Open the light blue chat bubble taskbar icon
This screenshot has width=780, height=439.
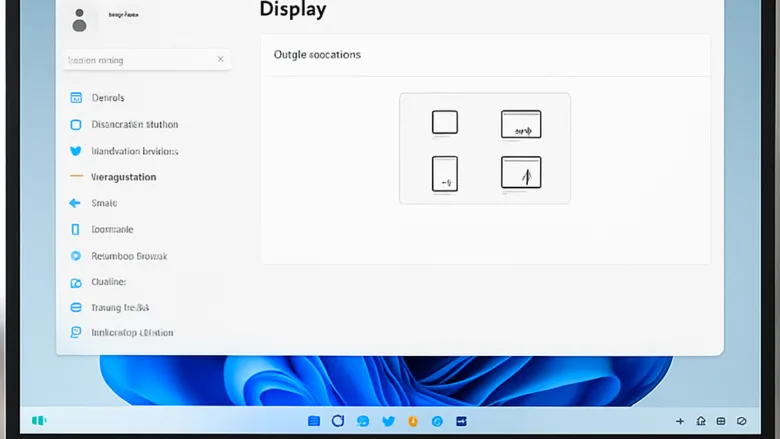click(x=363, y=422)
